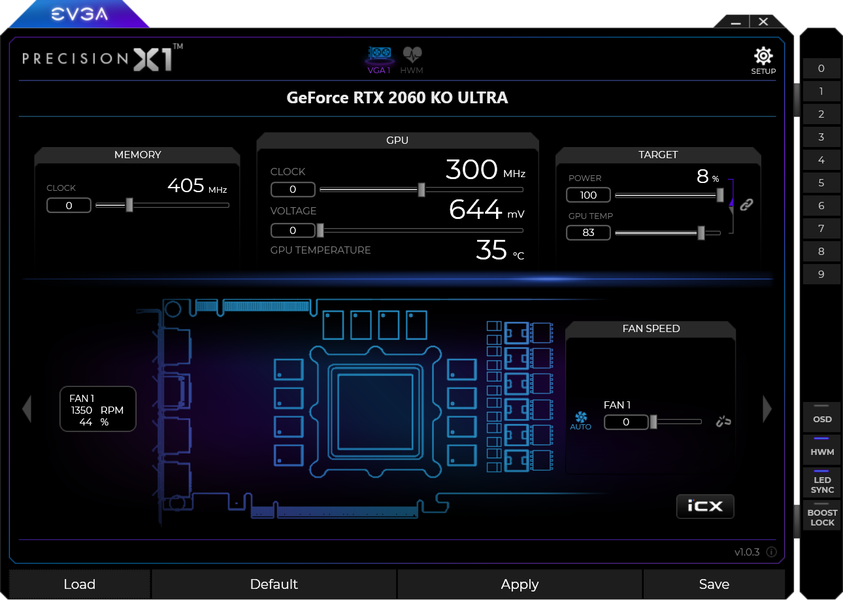Toggle the fan AUTO icon
The height and width of the screenshot is (600, 843).
tap(581, 420)
